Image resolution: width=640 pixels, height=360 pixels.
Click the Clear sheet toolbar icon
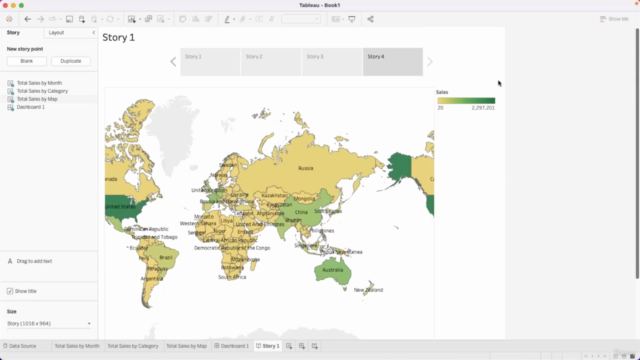click(x=160, y=19)
